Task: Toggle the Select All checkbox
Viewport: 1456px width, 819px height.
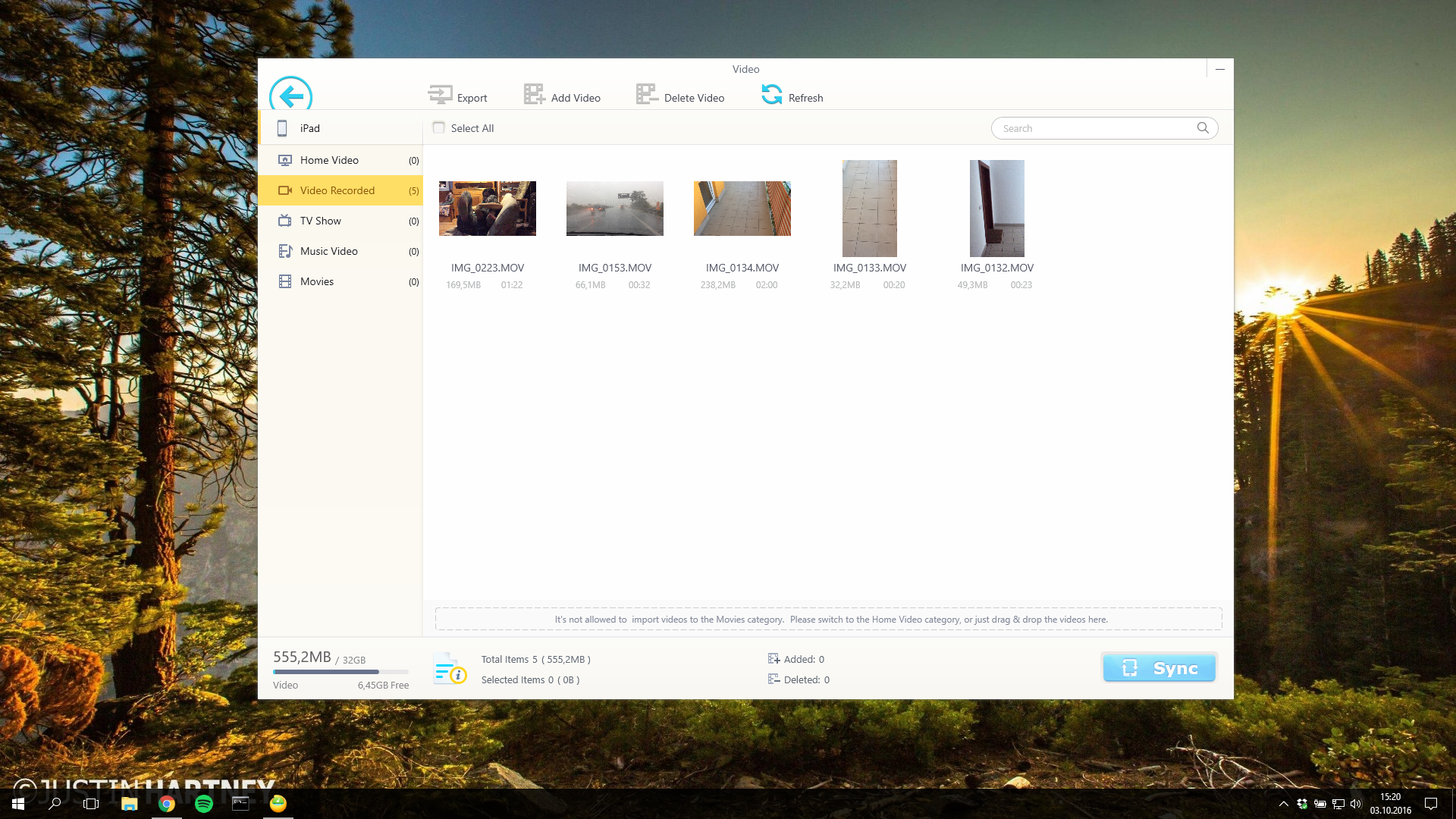Action: click(x=438, y=128)
